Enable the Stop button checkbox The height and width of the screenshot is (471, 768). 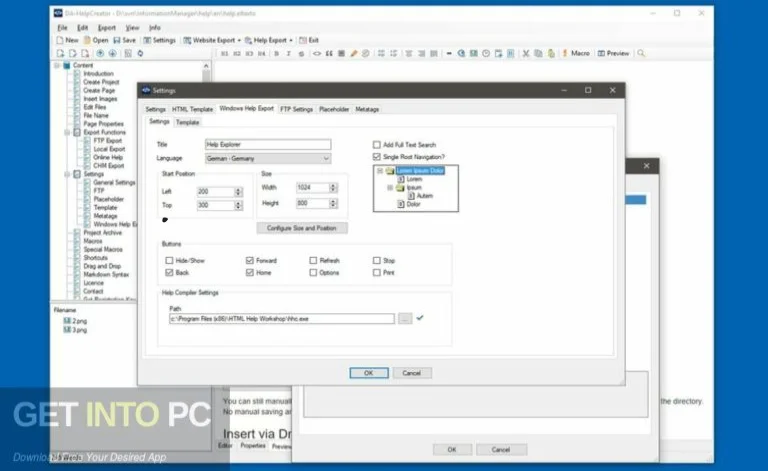point(377,260)
